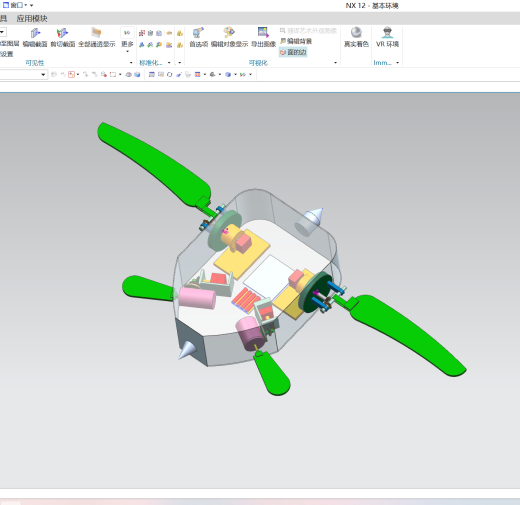This screenshot has width=520, height=505.
Task: Toggle the 面的边 (Face Edges) option
Action: [293, 52]
